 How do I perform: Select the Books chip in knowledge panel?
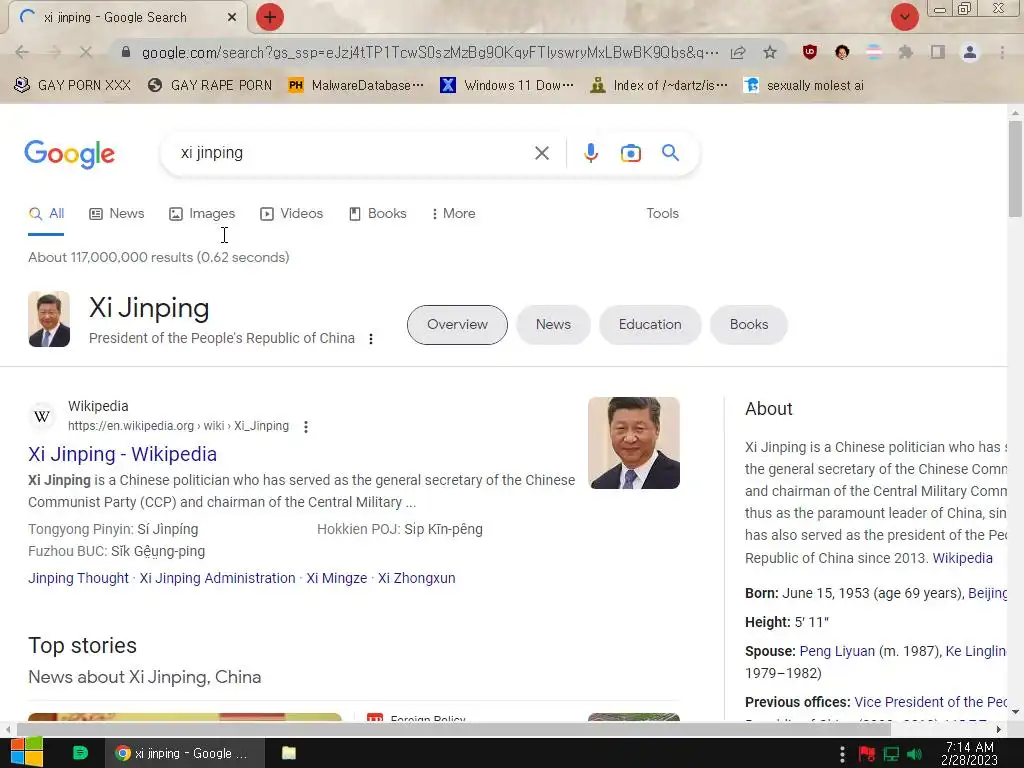tap(748, 325)
